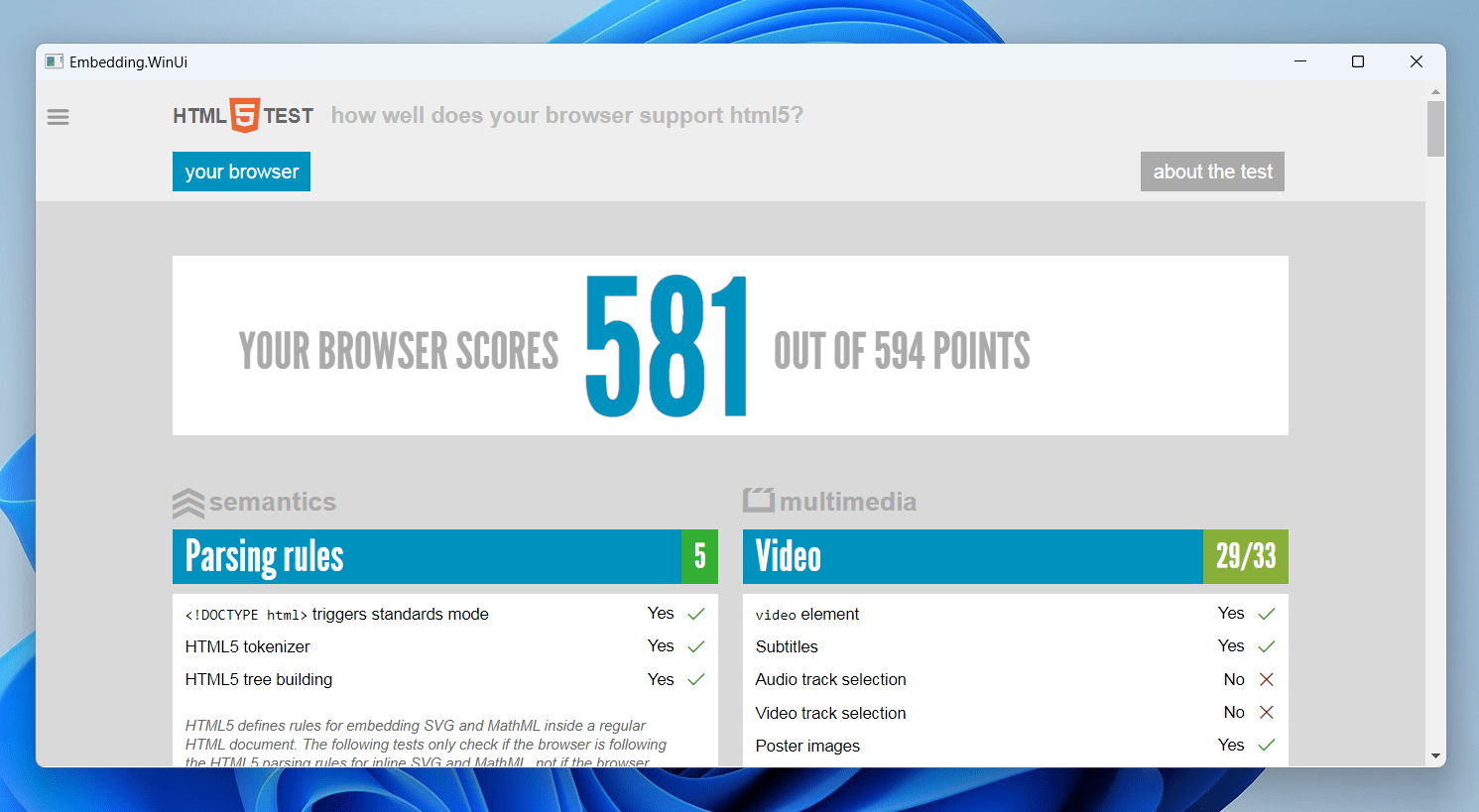
Task: Click checkmark icon for HTML5 tokenizer row
Action: coord(696,646)
